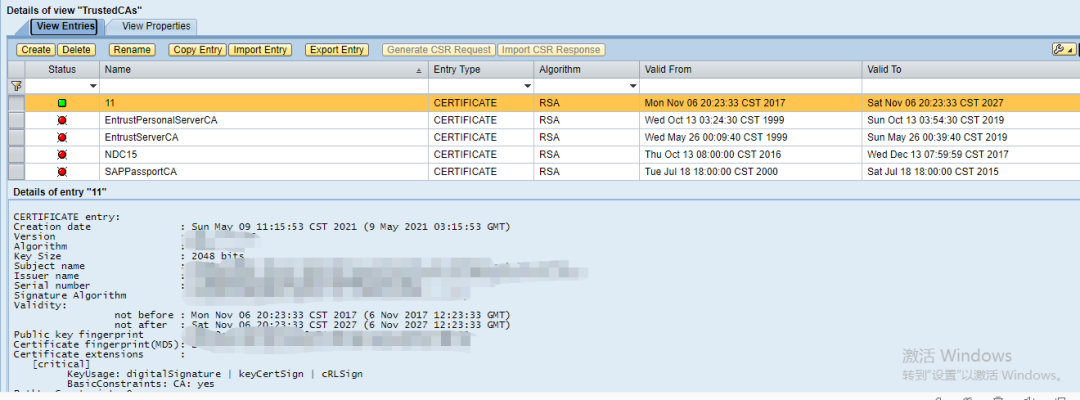
Task: Click the sort arrow in the Name column header
Action: [x=419, y=70]
